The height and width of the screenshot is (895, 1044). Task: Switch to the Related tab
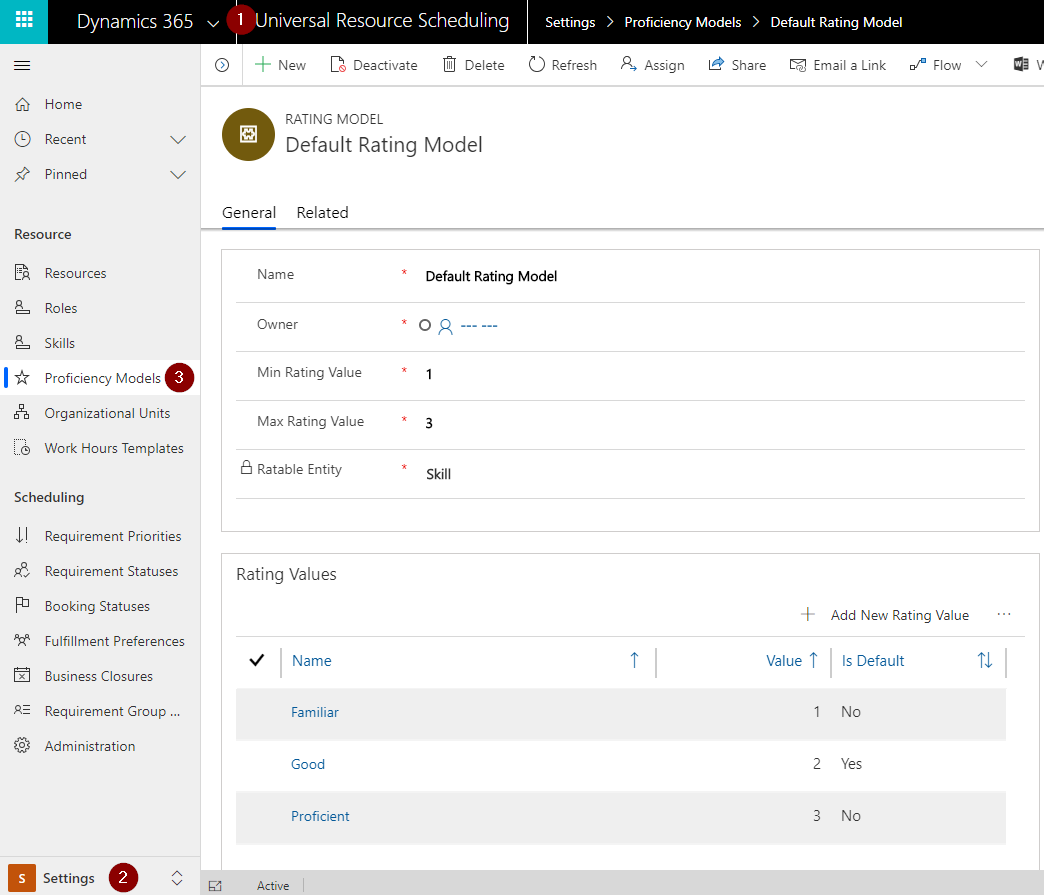tap(322, 212)
